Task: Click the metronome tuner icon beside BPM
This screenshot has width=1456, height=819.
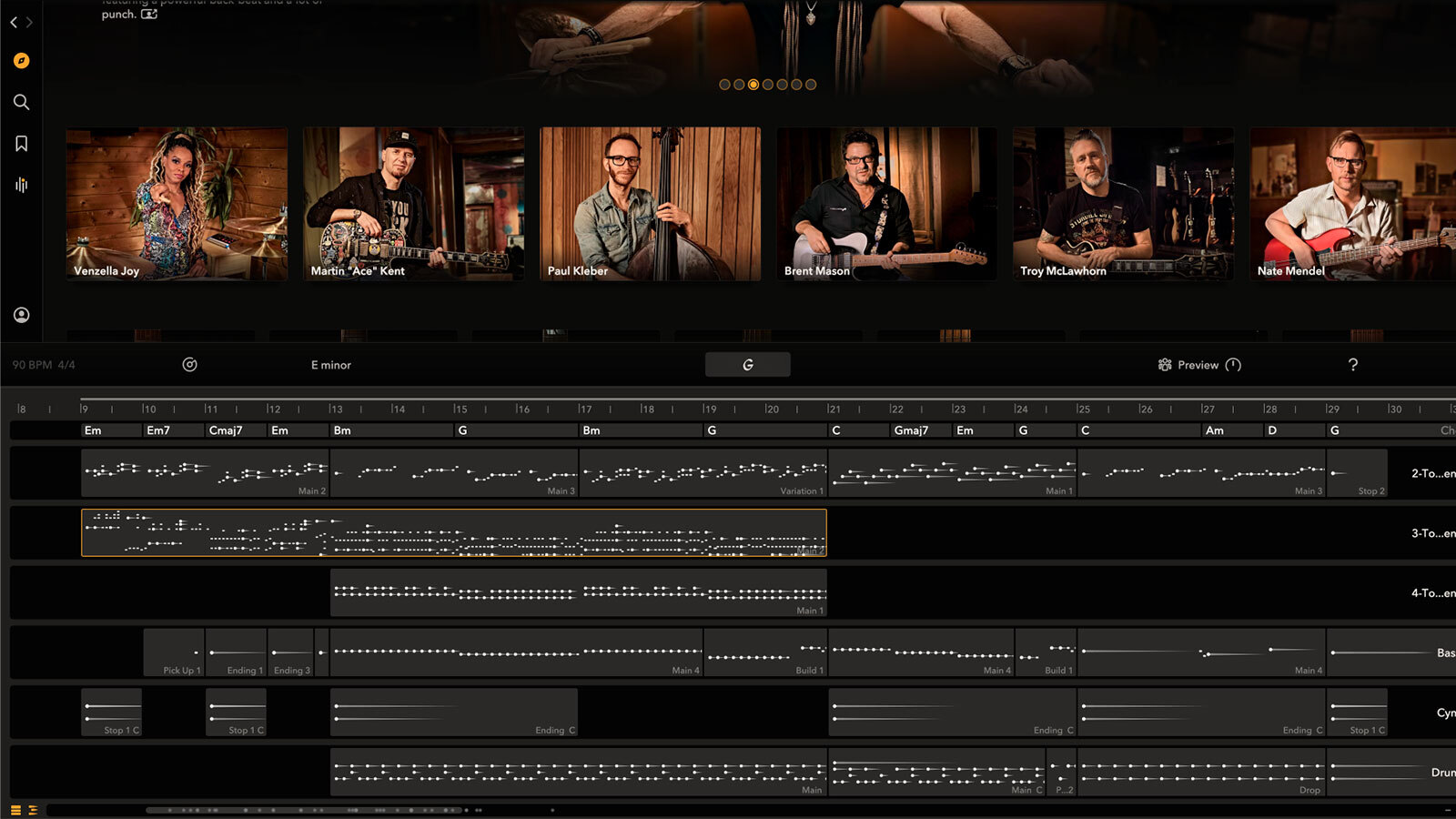Action: point(189,365)
